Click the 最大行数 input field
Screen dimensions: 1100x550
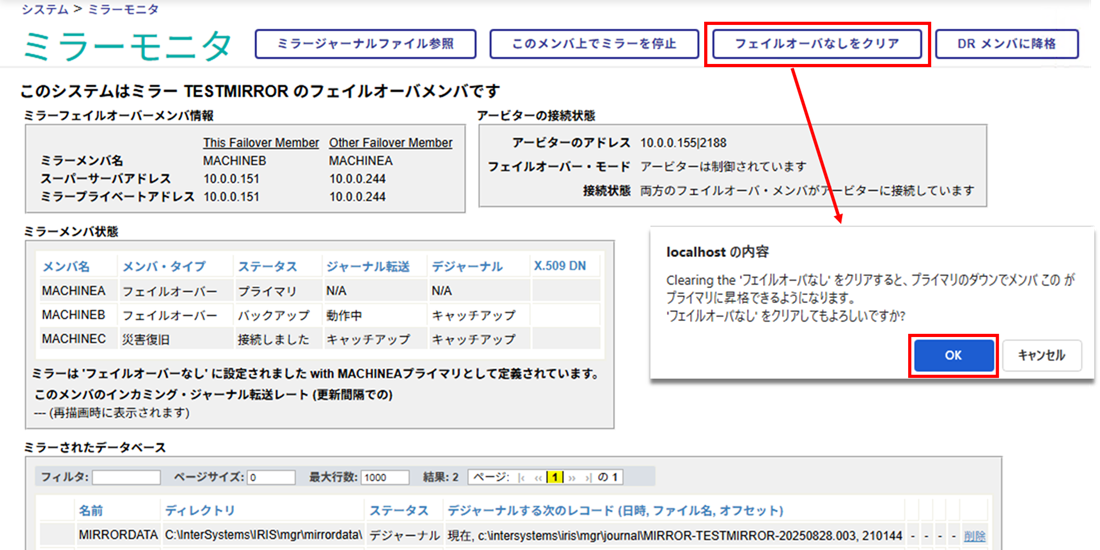(385, 478)
